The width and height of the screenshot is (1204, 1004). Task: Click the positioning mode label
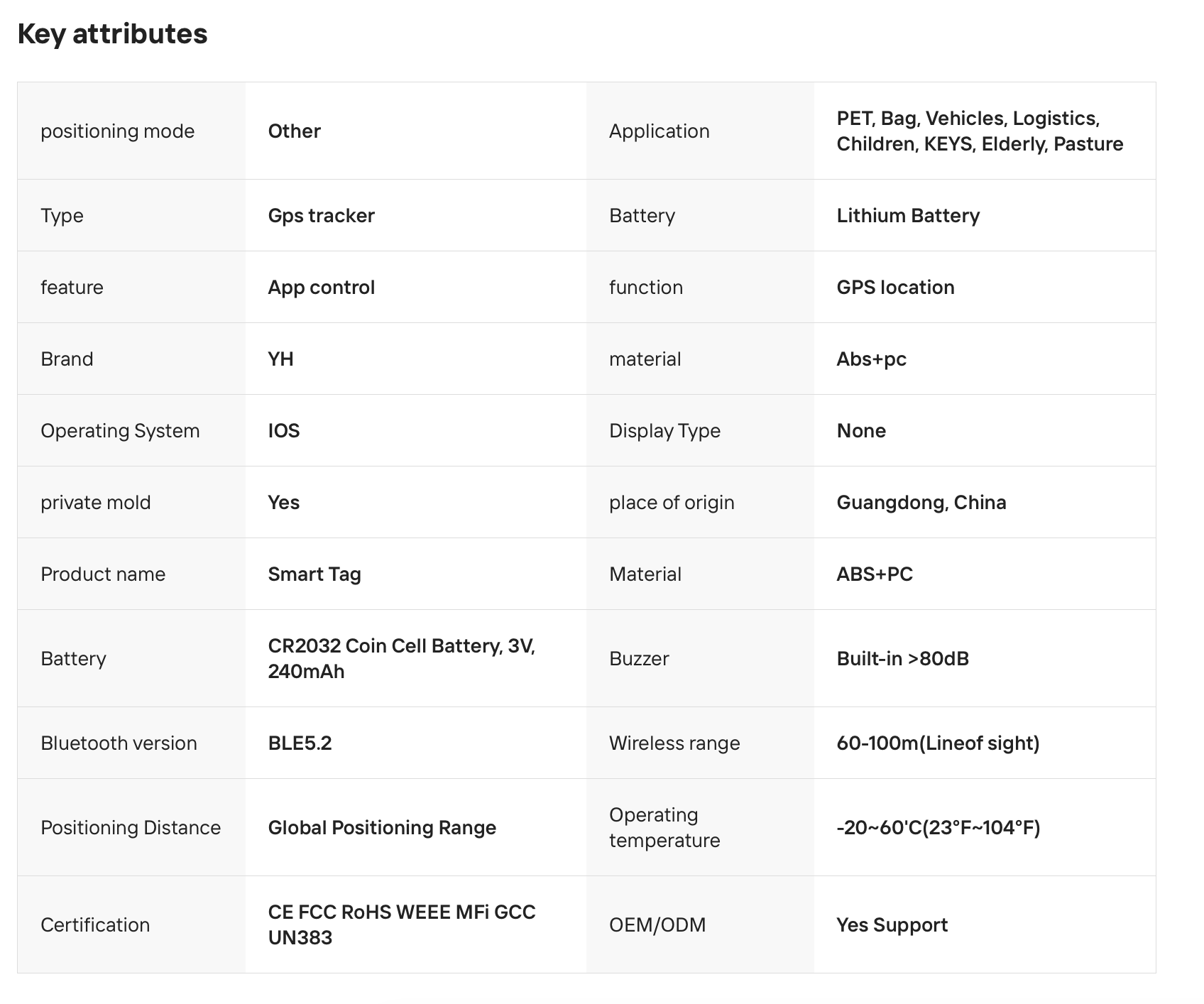[x=117, y=131]
